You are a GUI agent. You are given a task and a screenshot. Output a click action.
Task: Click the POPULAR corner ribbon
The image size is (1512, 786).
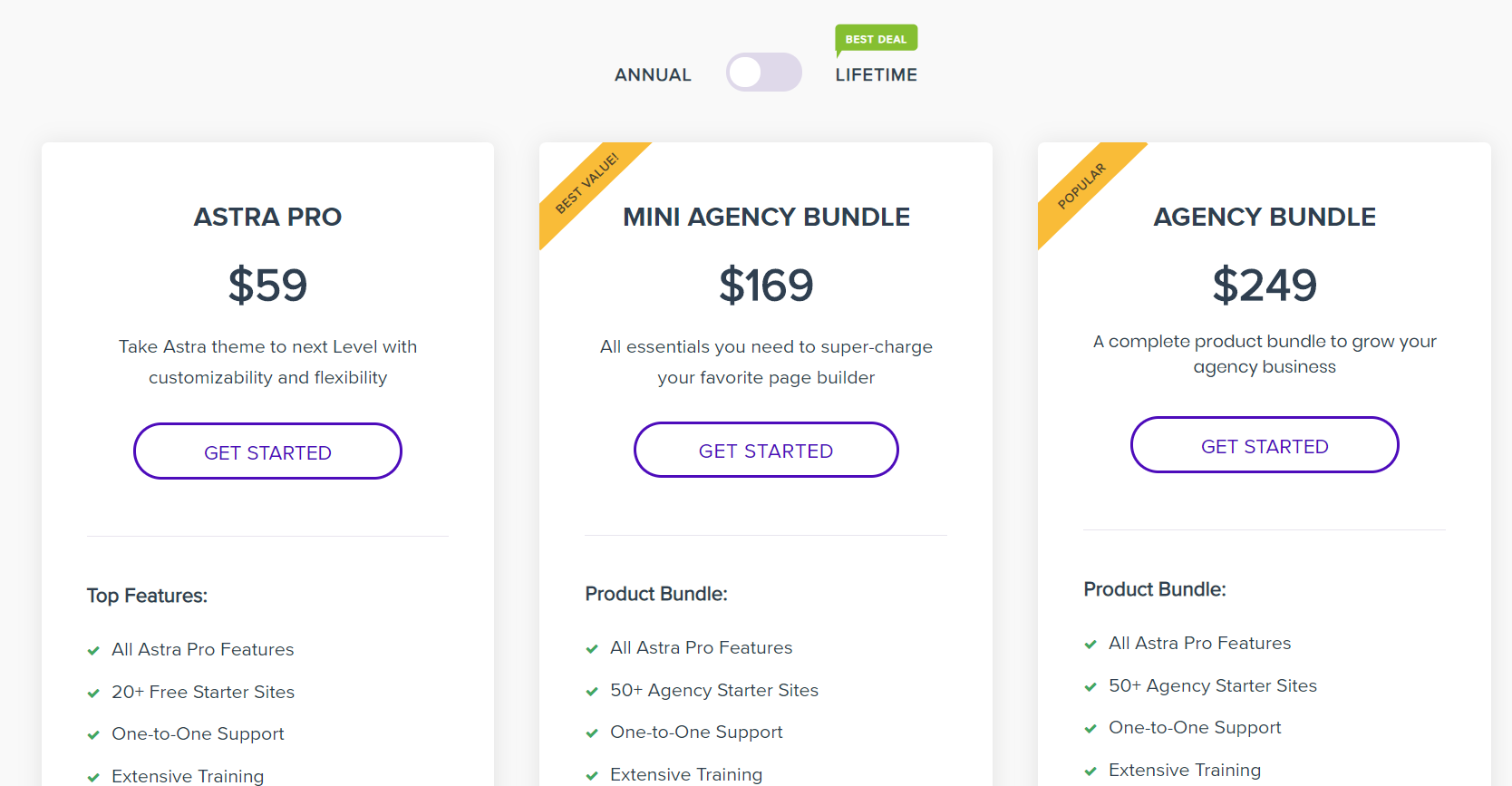[1081, 186]
